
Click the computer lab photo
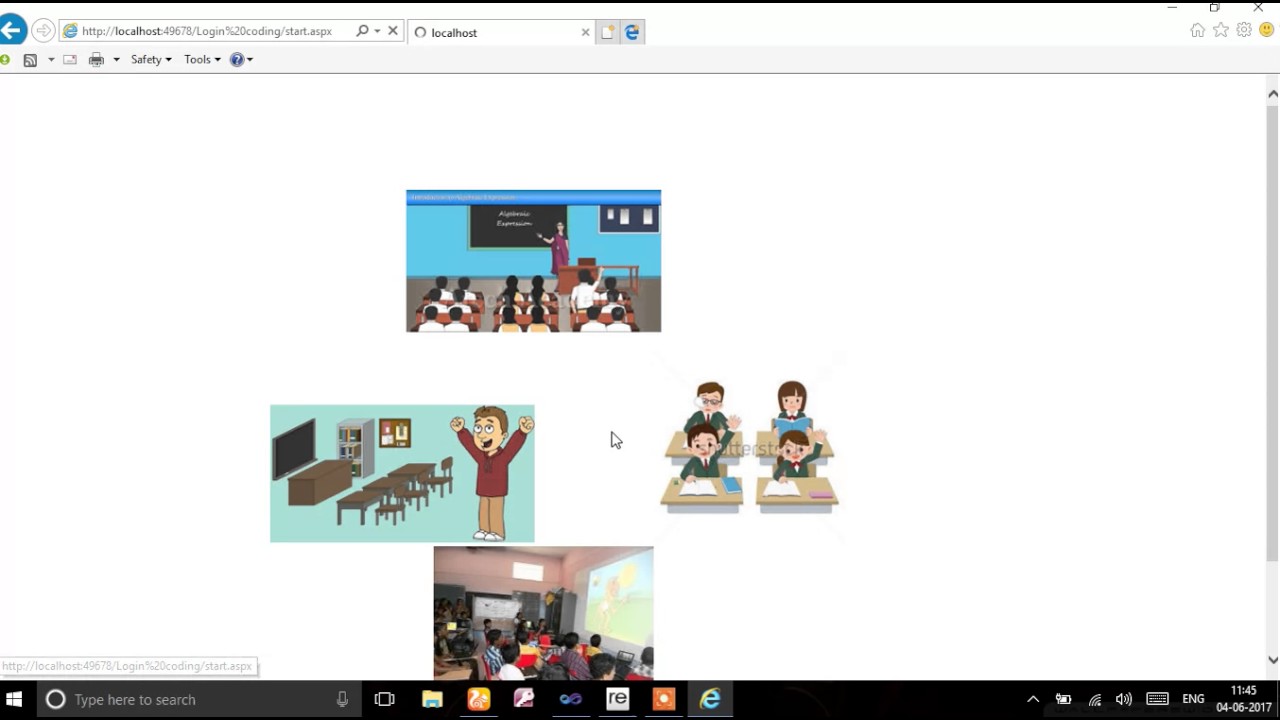point(543,613)
